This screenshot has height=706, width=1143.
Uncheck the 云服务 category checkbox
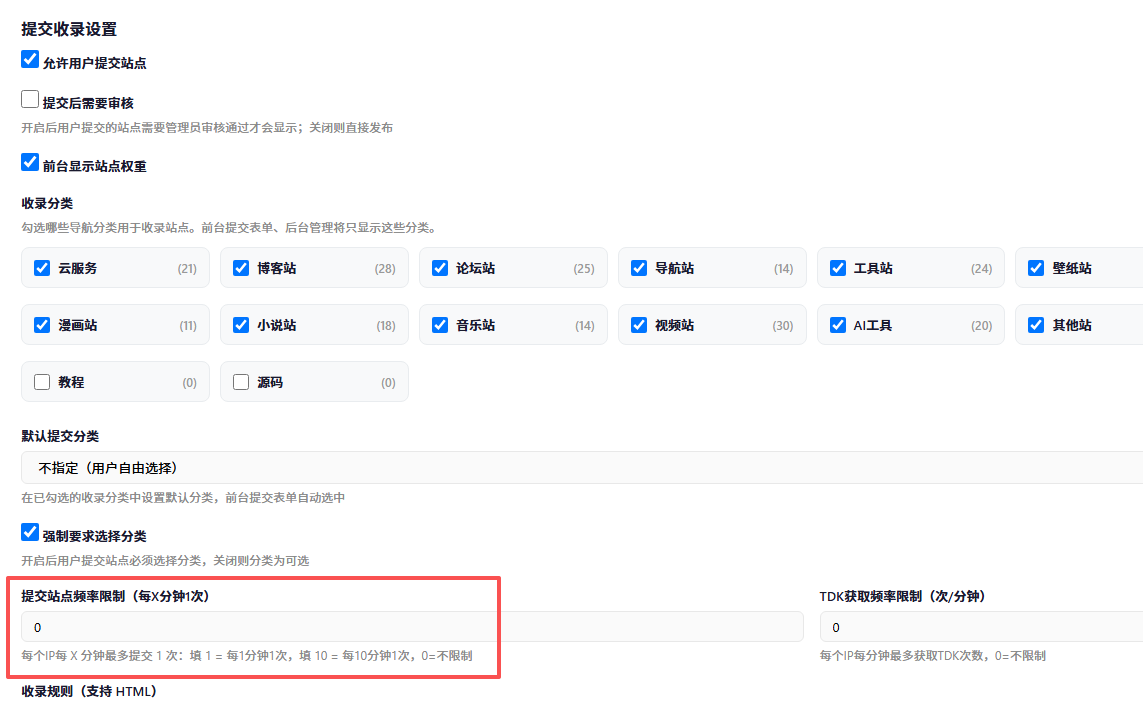[x=42, y=268]
